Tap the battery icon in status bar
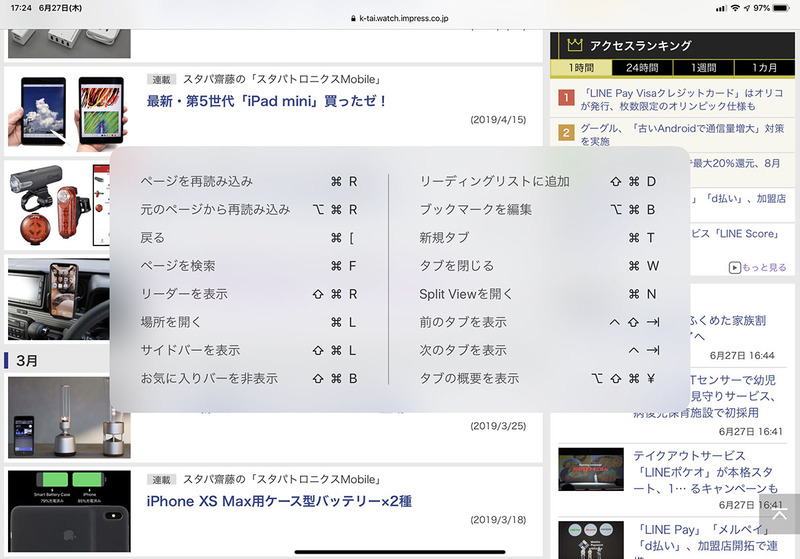Screen dimensions: 800x559 (x=781, y=8)
